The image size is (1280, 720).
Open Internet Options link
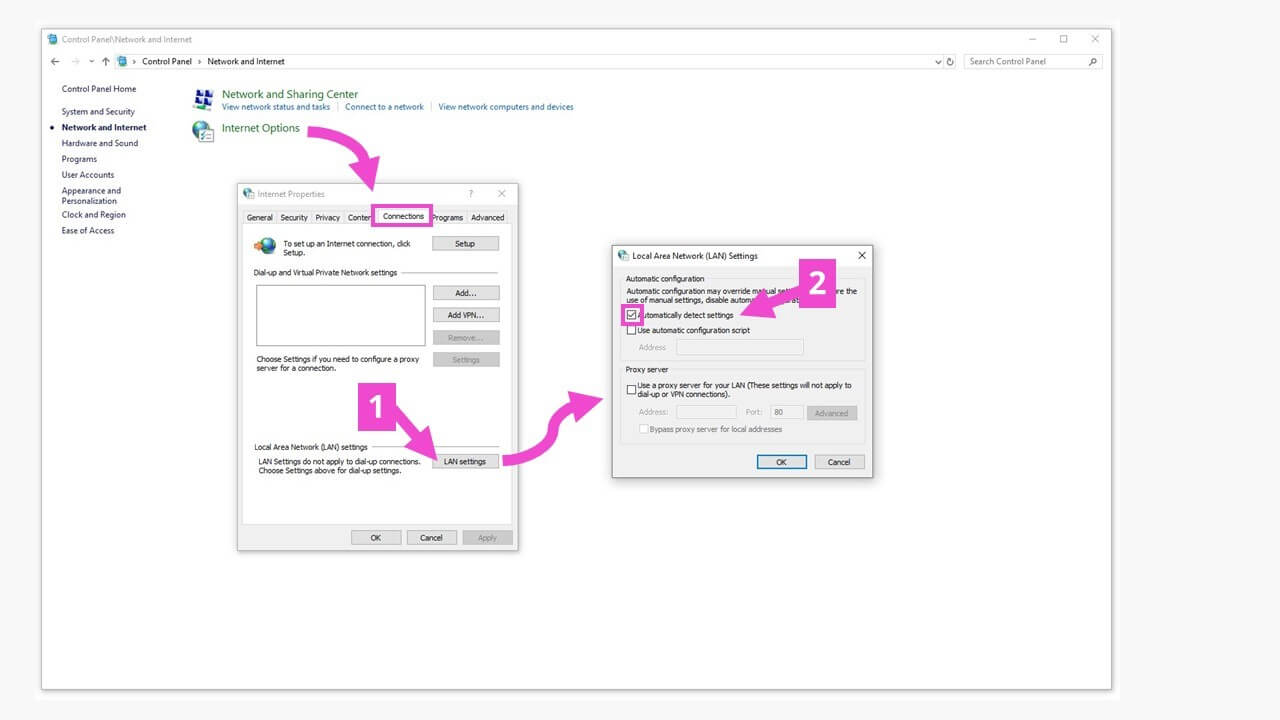coord(261,128)
